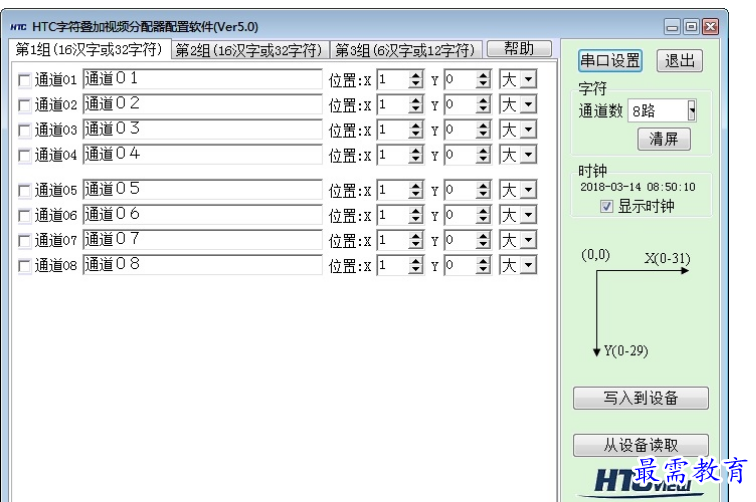This screenshot has height=502, width=756.
Task: Increase the X position of 通道03
Action: click(x=416, y=125)
